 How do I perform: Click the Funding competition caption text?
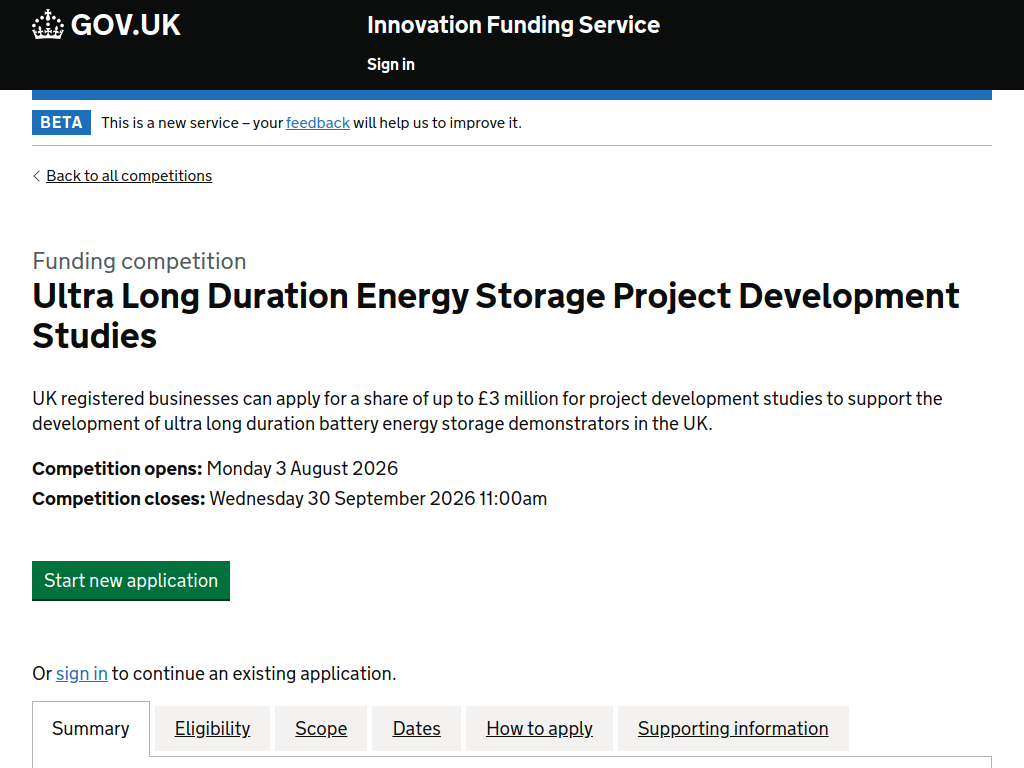click(139, 261)
